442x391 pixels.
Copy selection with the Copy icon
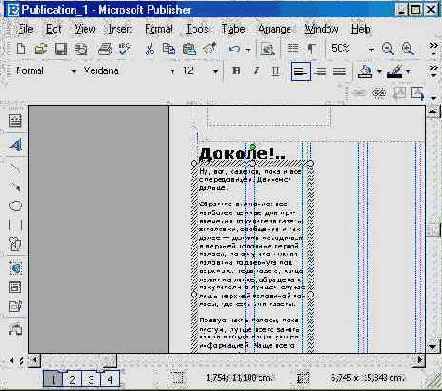click(x=169, y=49)
